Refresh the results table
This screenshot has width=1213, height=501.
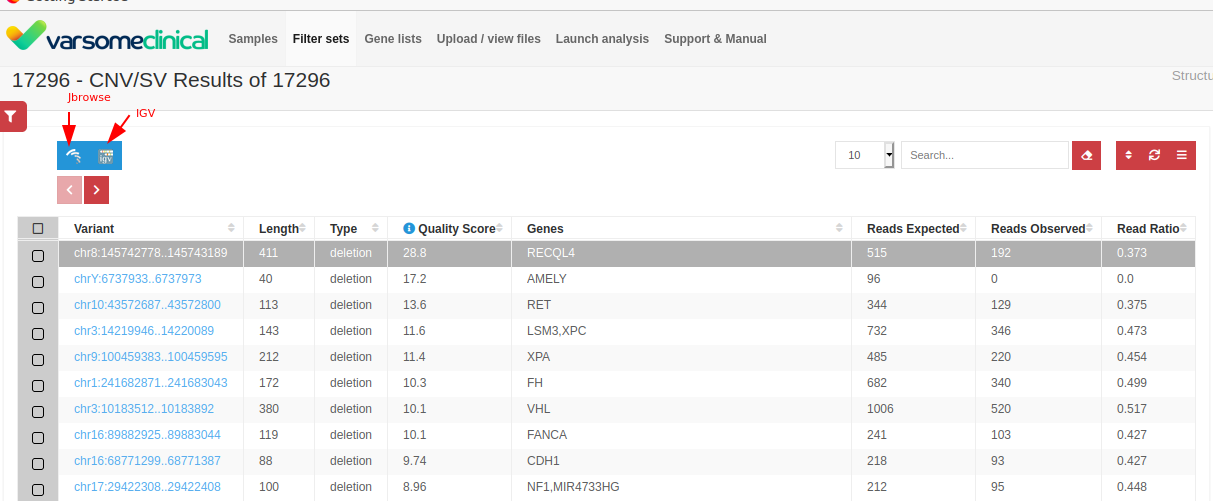tap(1155, 155)
